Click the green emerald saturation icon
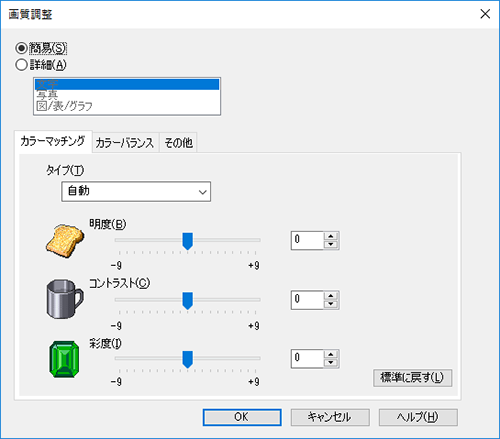The width and height of the screenshot is (500, 439). click(64, 359)
